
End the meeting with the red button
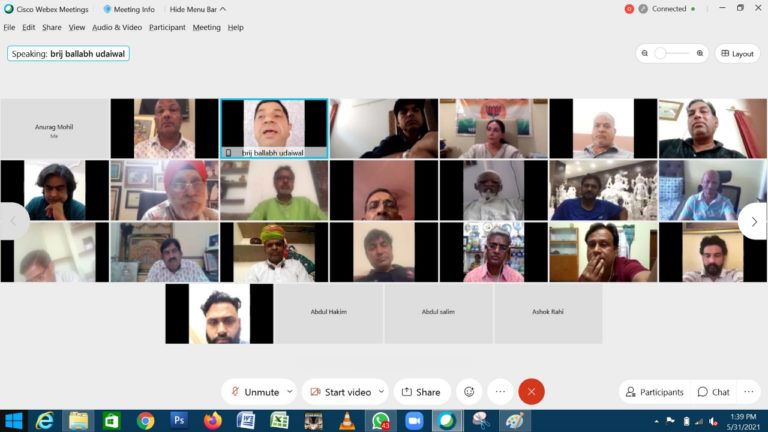532,392
